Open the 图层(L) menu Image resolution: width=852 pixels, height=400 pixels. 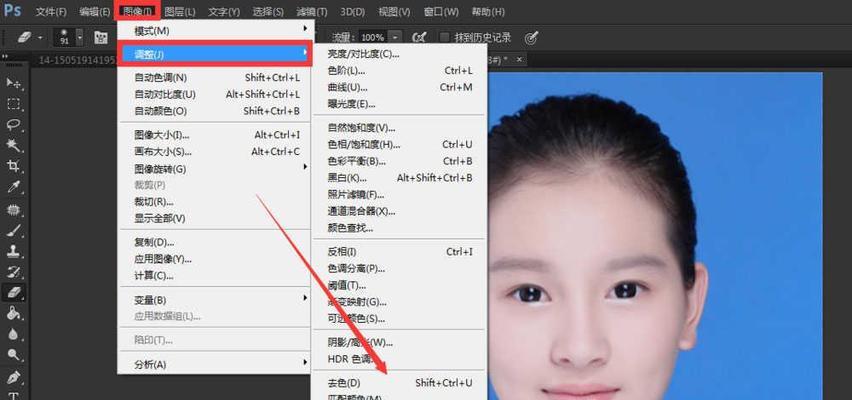(180, 11)
